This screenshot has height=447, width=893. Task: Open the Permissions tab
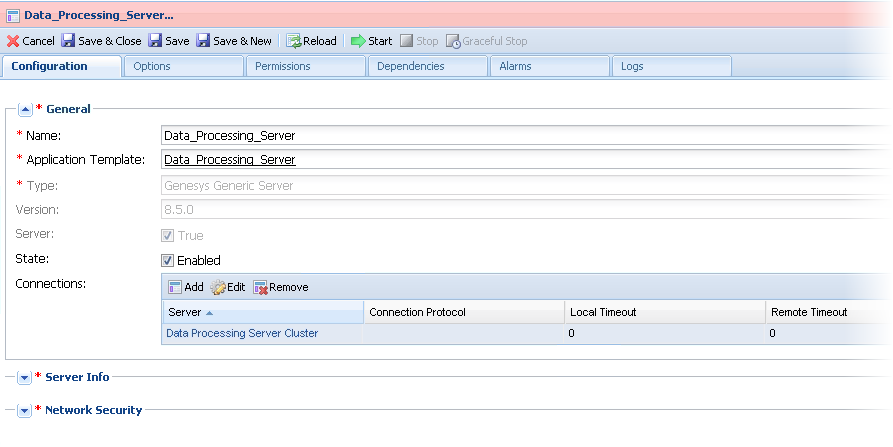point(306,66)
